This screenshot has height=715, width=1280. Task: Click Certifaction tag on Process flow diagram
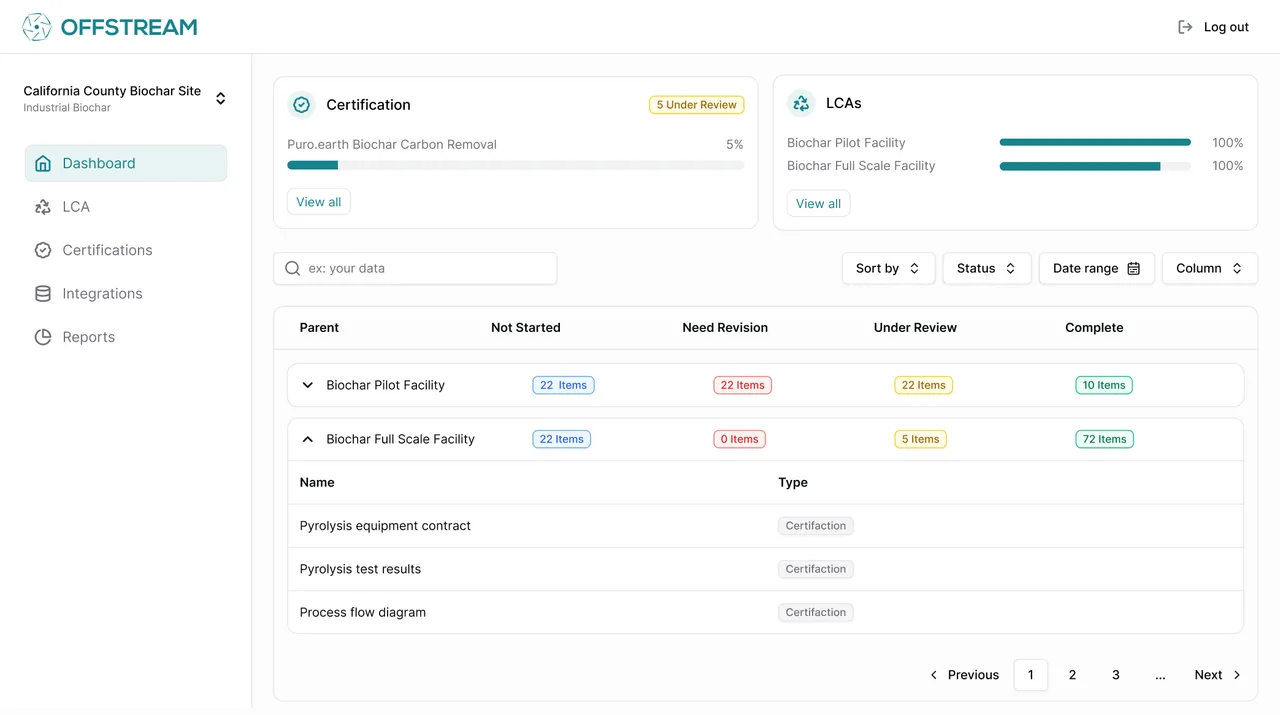click(x=815, y=612)
